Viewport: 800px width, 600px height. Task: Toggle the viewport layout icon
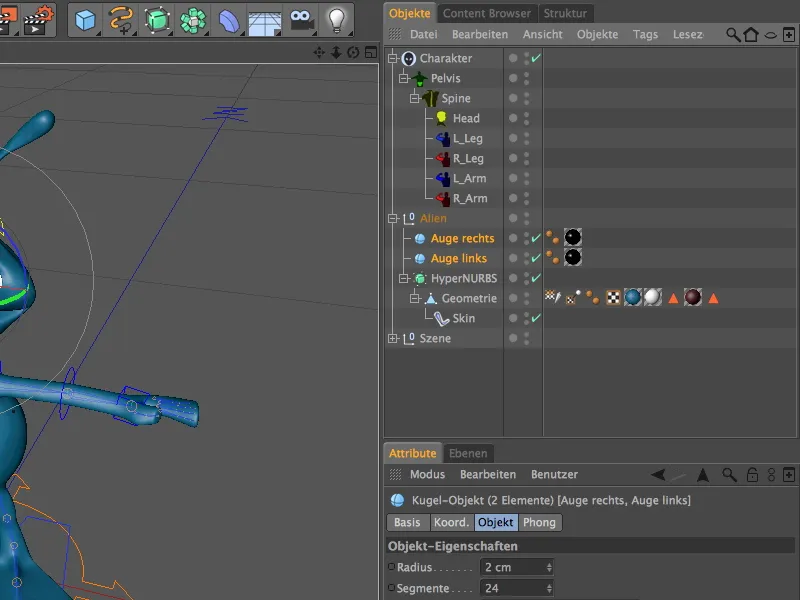371,52
